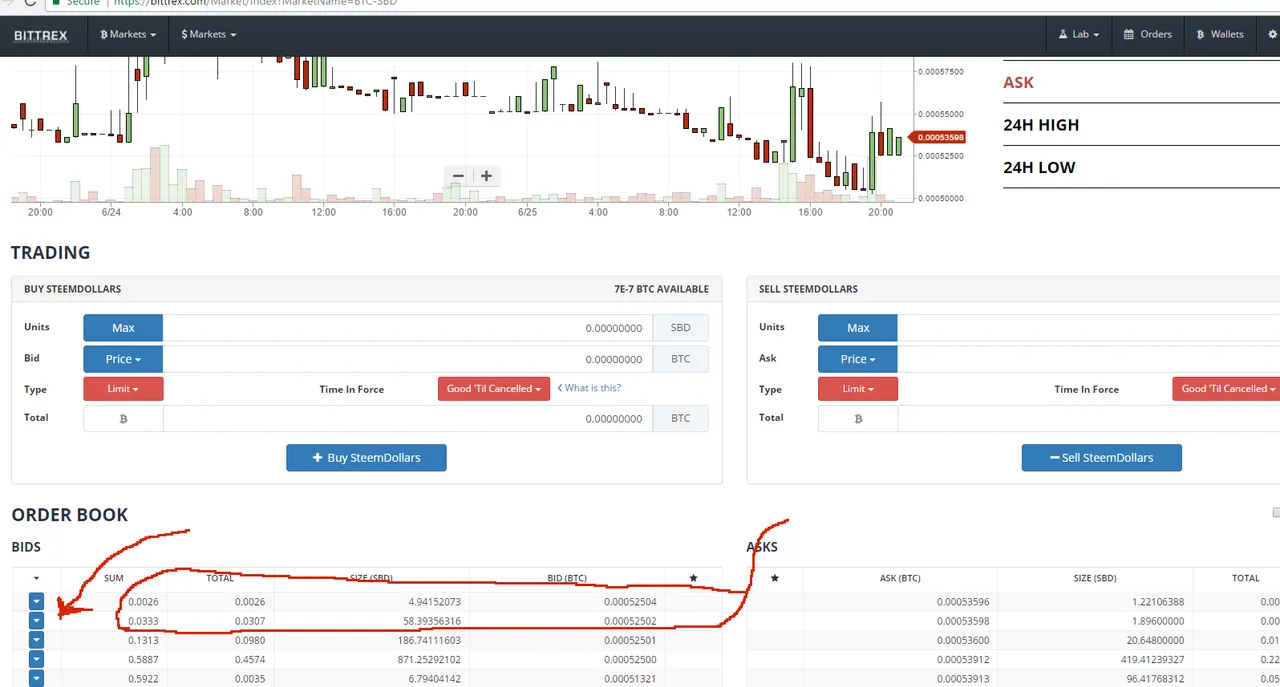This screenshot has width=1280, height=687.
Task: Open Limit type dropdown in Sell panel
Action: pos(858,389)
